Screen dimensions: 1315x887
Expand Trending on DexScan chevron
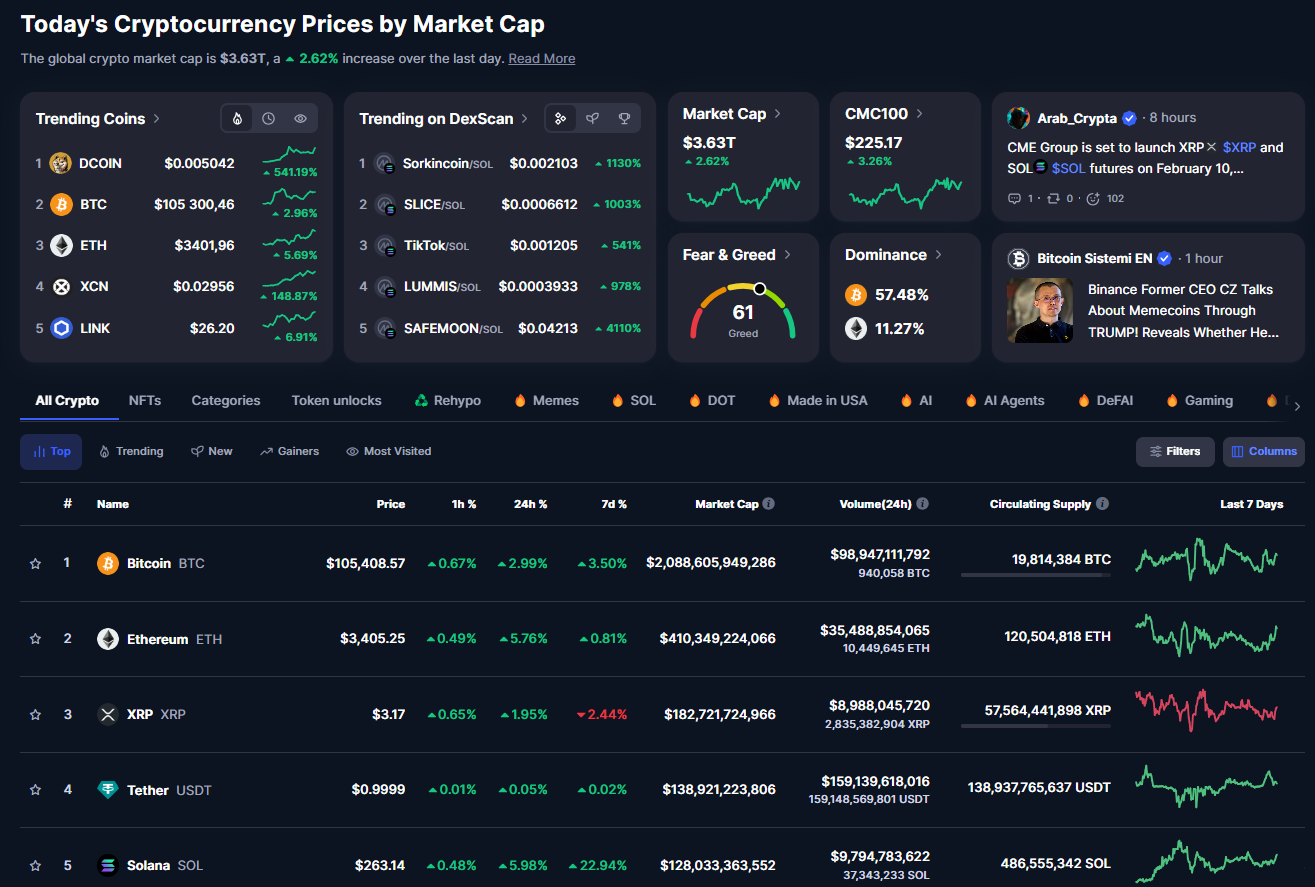point(524,118)
